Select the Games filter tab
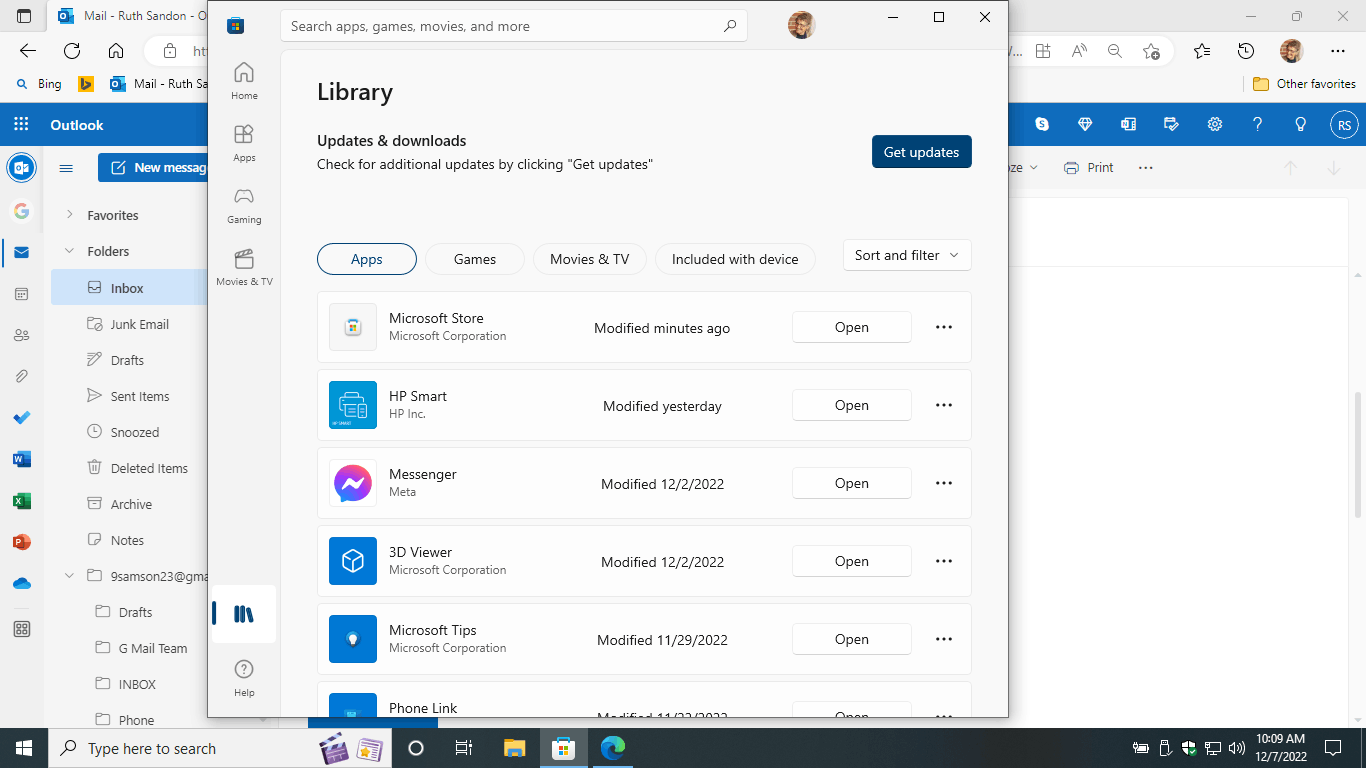The width and height of the screenshot is (1366, 768). [475, 259]
